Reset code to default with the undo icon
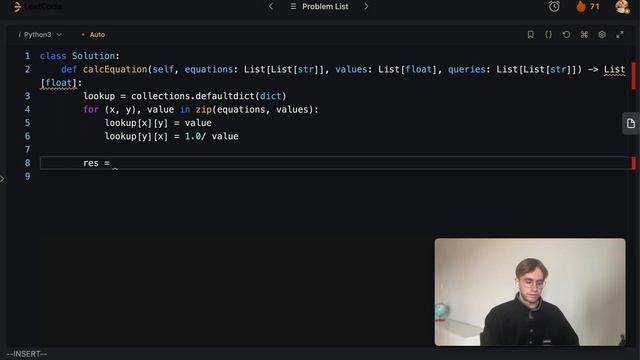 (x=566, y=35)
